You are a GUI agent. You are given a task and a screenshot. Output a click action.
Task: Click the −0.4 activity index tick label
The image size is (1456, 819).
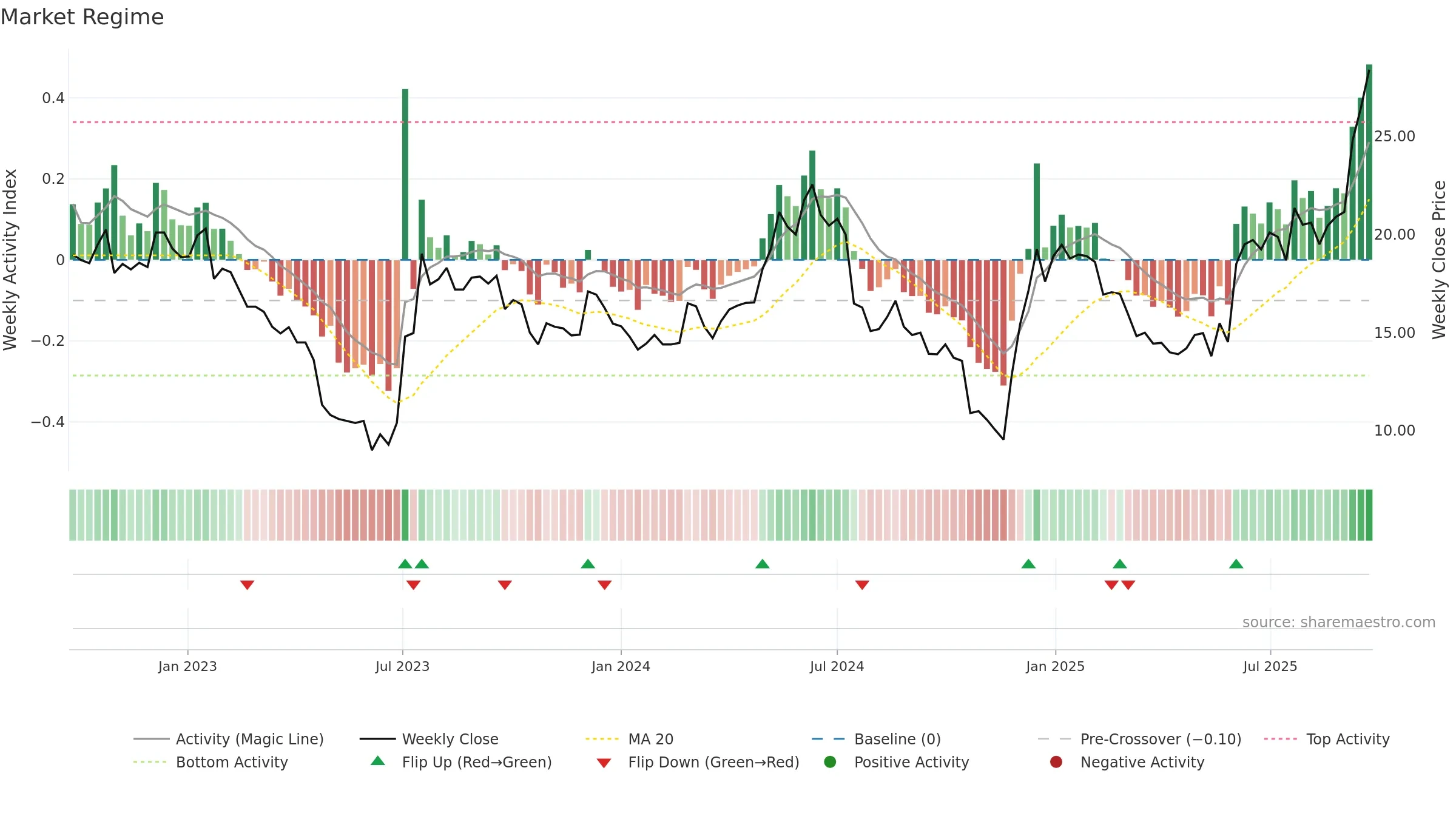[x=47, y=422]
